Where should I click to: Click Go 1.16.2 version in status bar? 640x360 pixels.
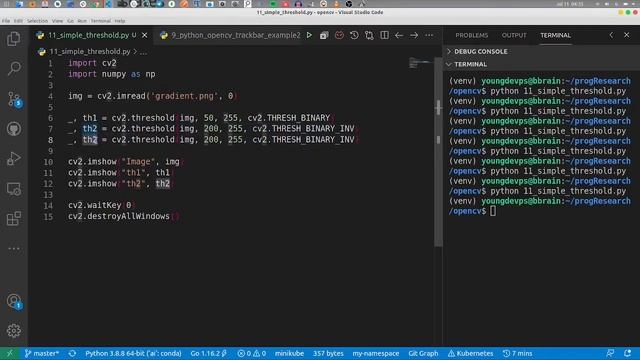[x=209, y=353]
